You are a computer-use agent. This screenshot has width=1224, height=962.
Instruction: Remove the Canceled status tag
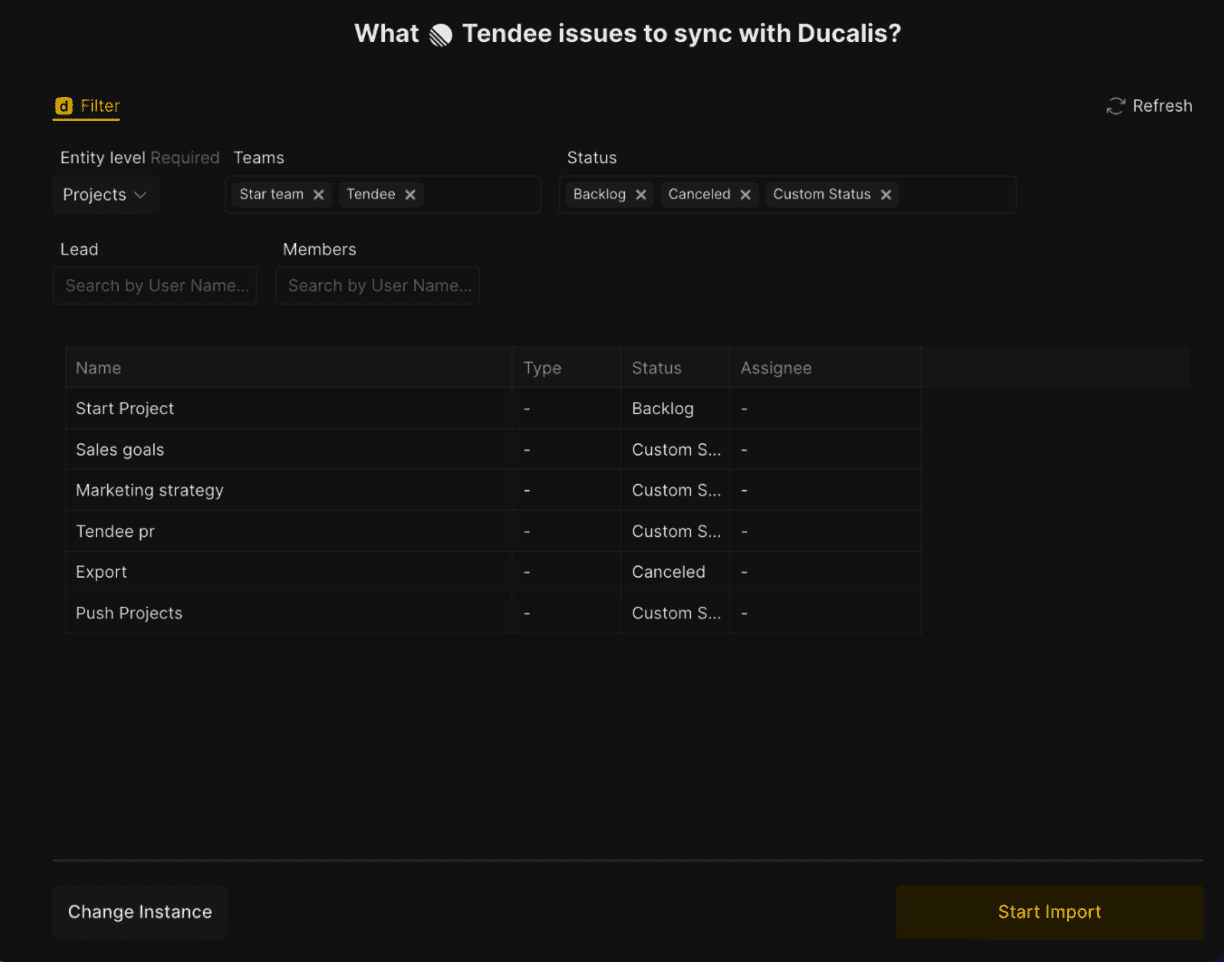[745, 195]
